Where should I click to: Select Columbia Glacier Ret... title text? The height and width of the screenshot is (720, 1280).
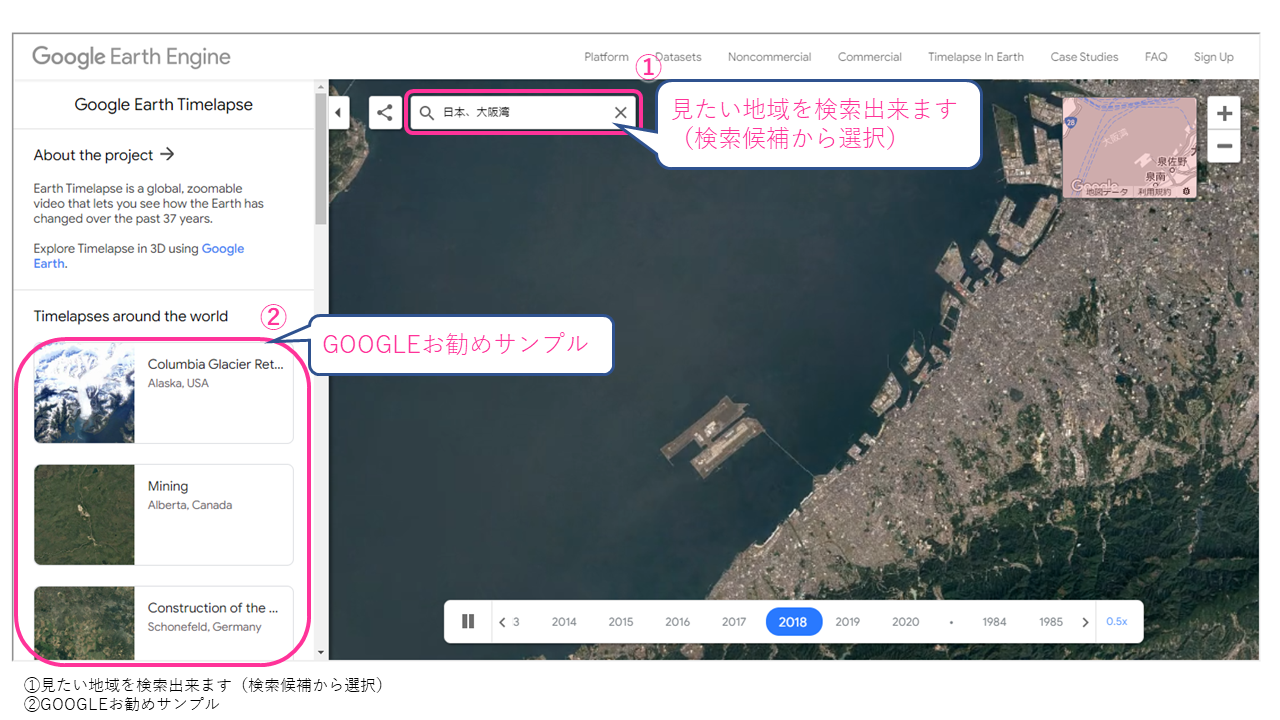click(216, 365)
